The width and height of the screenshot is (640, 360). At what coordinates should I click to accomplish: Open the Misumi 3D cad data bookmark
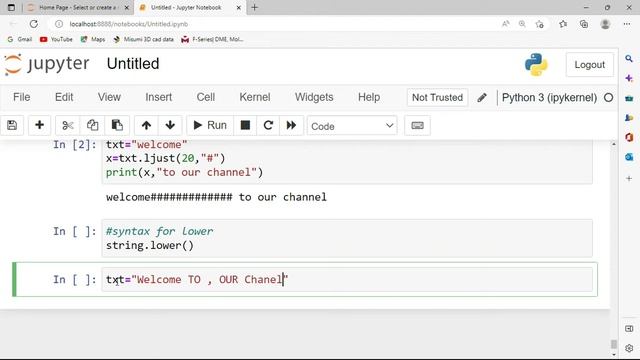pyautogui.click(x=143, y=39)
